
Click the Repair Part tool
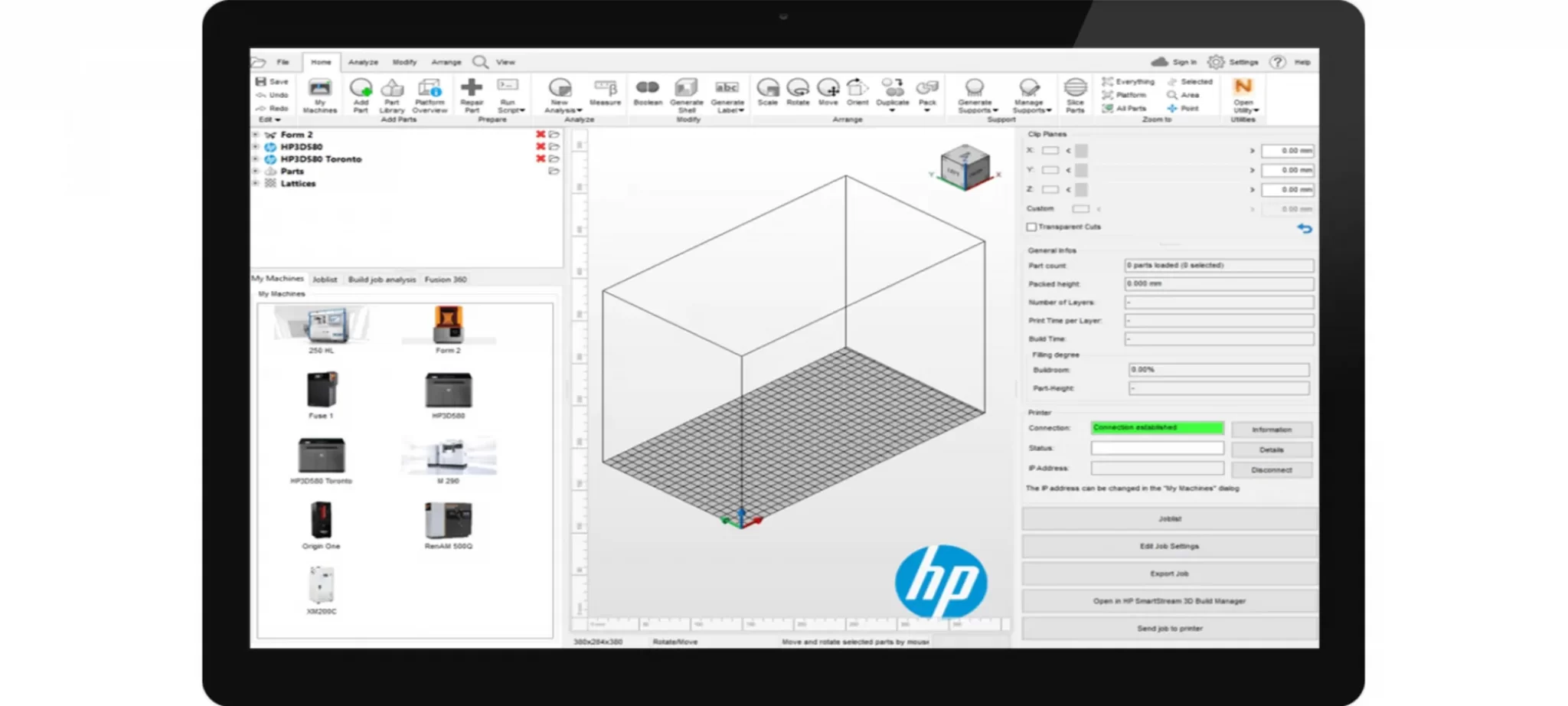pos(472,96)
